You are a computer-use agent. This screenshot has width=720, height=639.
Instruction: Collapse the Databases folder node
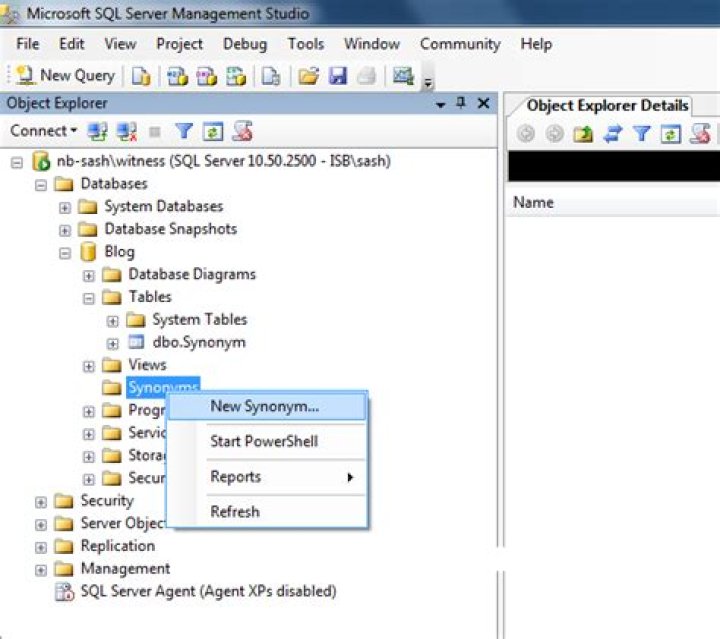coord(41,185)
